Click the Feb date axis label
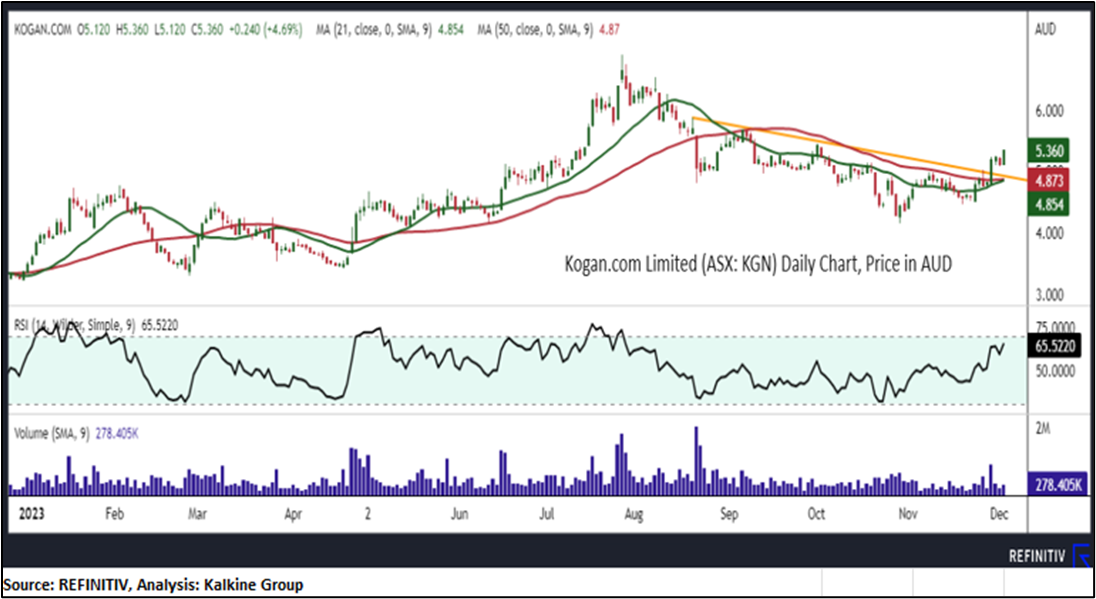This screenshot has width=1096, height=599. 114,514
